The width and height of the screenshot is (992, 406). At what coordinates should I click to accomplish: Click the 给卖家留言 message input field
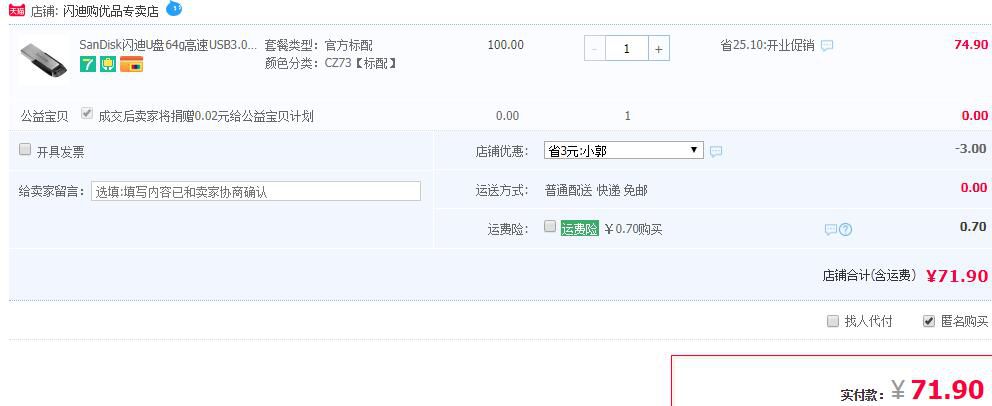point(256,191)
